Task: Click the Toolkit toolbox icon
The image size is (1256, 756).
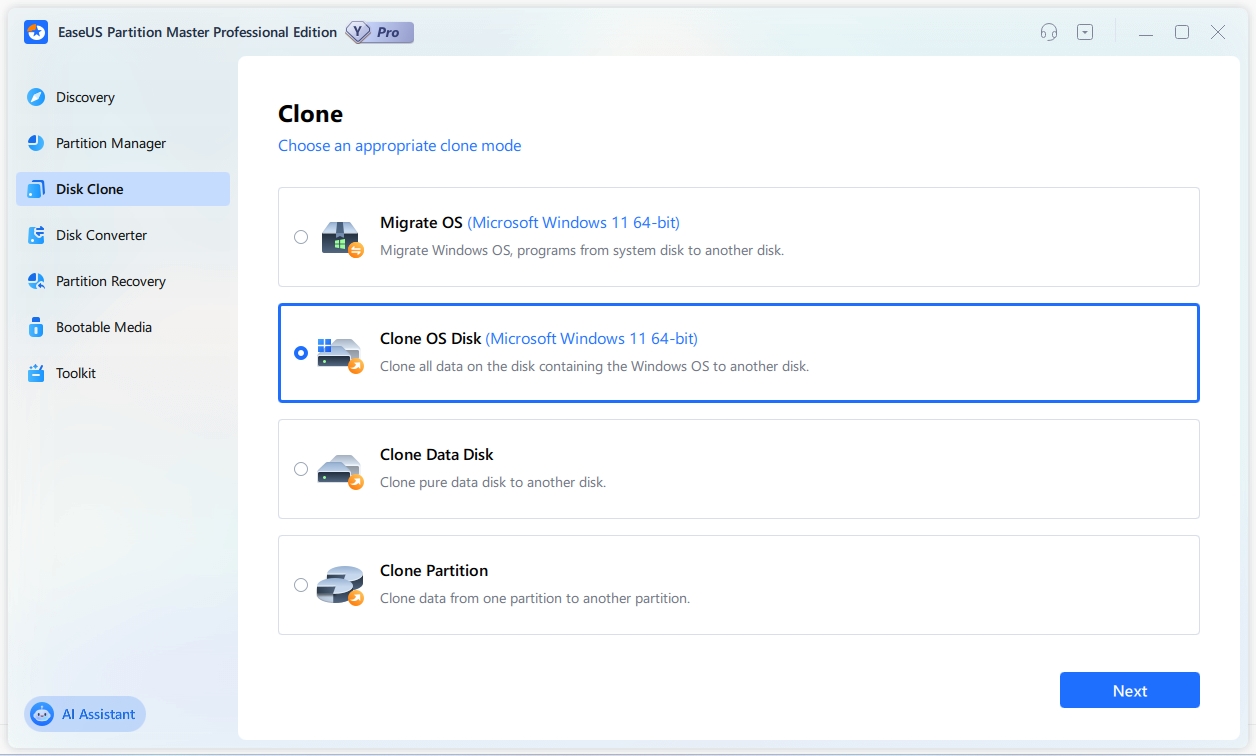Action: click(x=36, y=373)
